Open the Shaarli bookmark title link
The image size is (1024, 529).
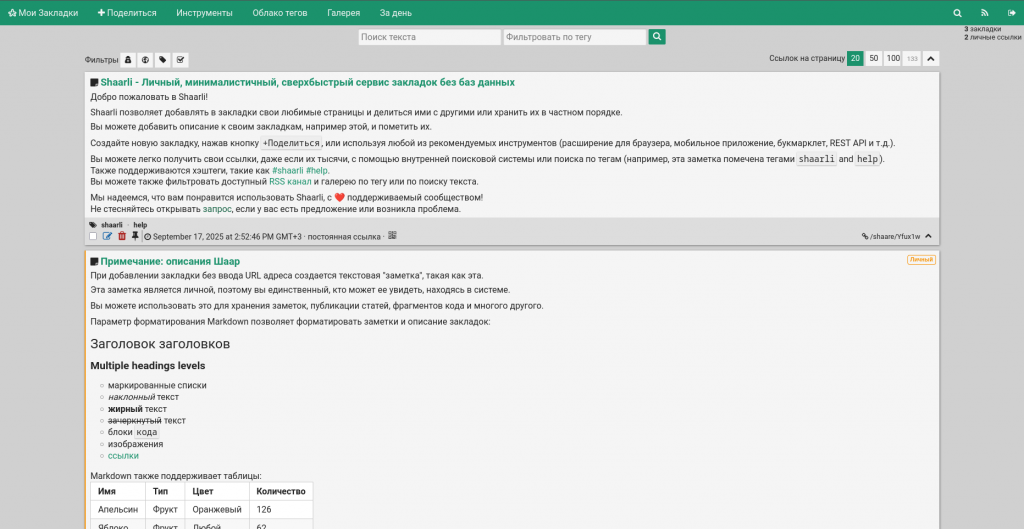click(308, 82)
